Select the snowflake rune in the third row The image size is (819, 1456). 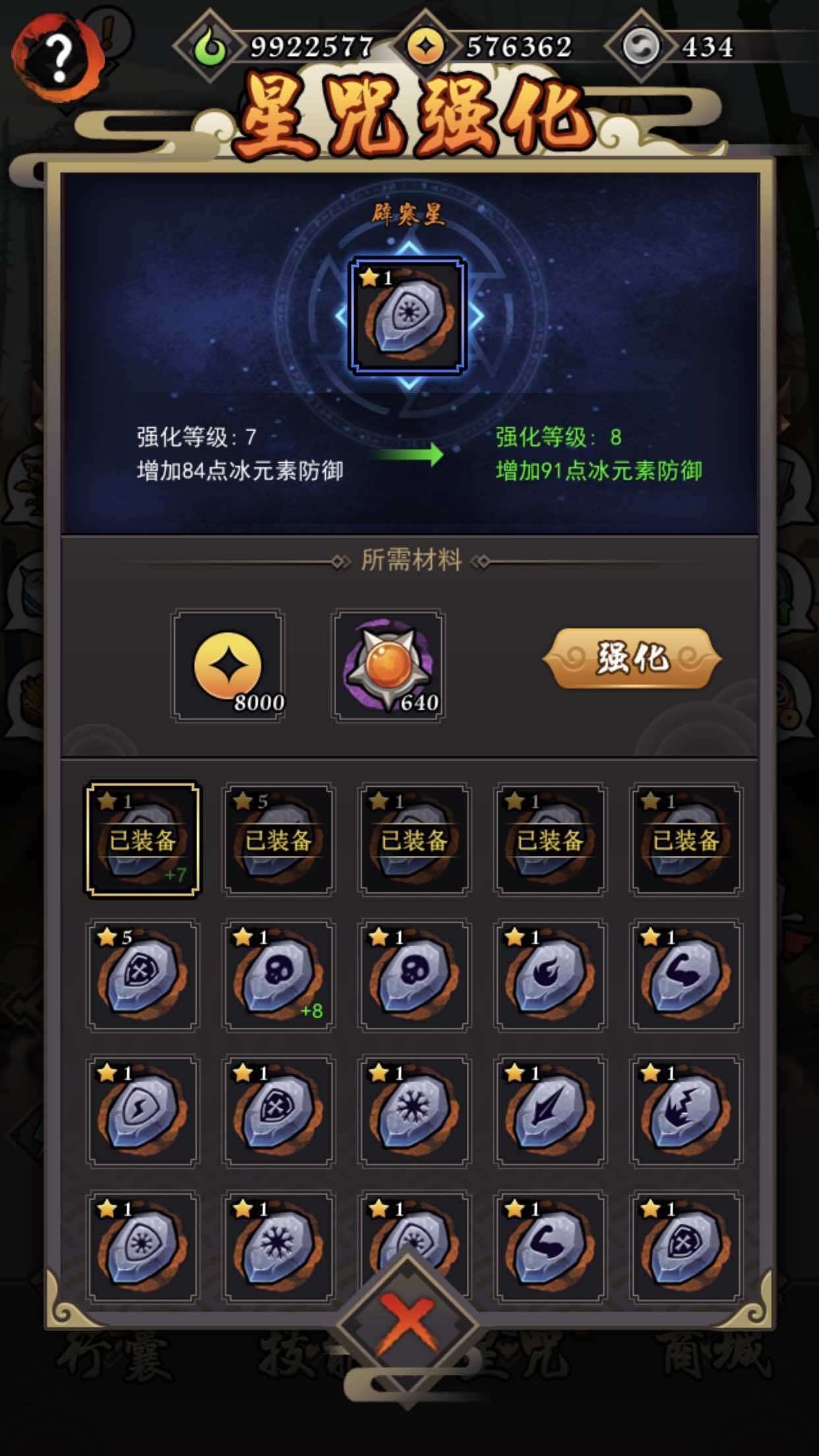(414, 1111)
